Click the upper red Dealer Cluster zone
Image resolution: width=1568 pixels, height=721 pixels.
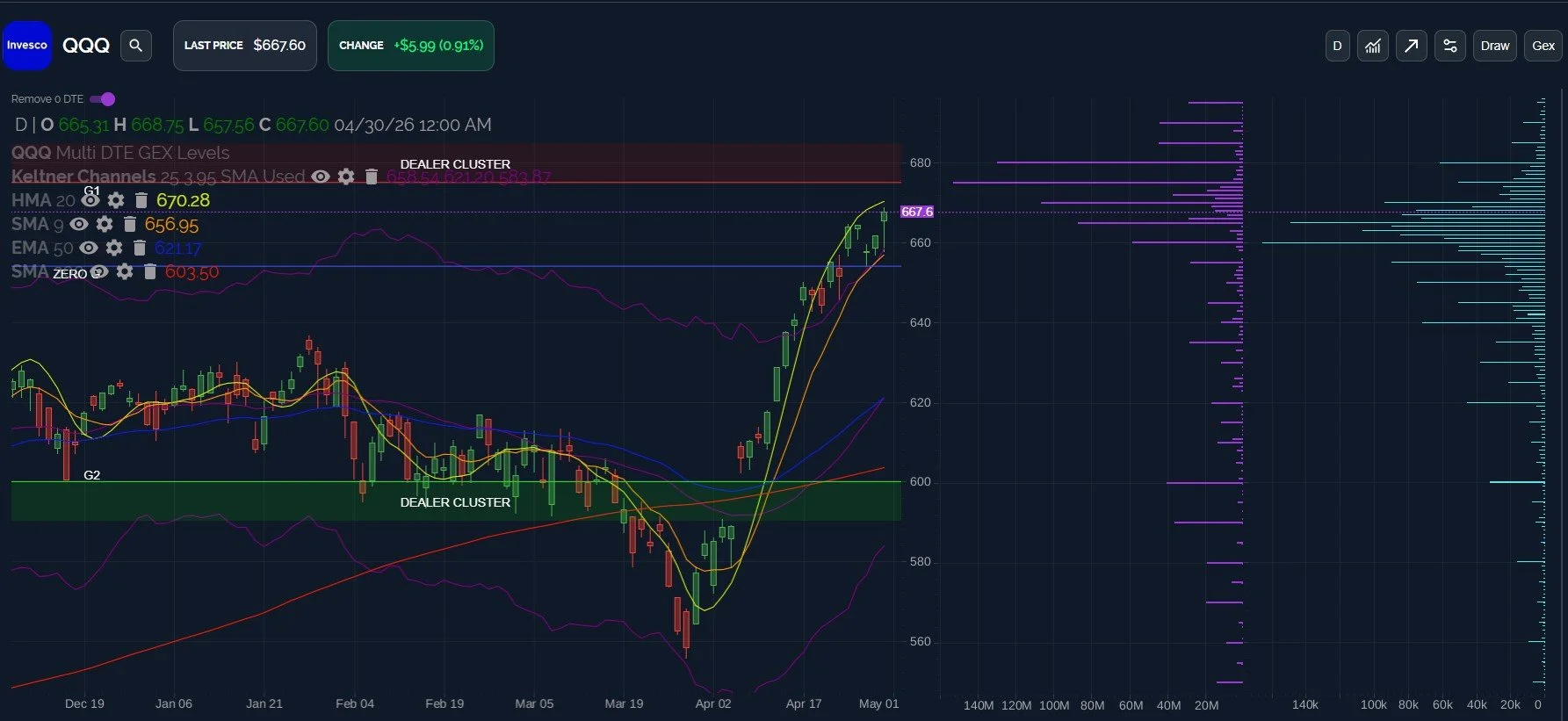456,163
